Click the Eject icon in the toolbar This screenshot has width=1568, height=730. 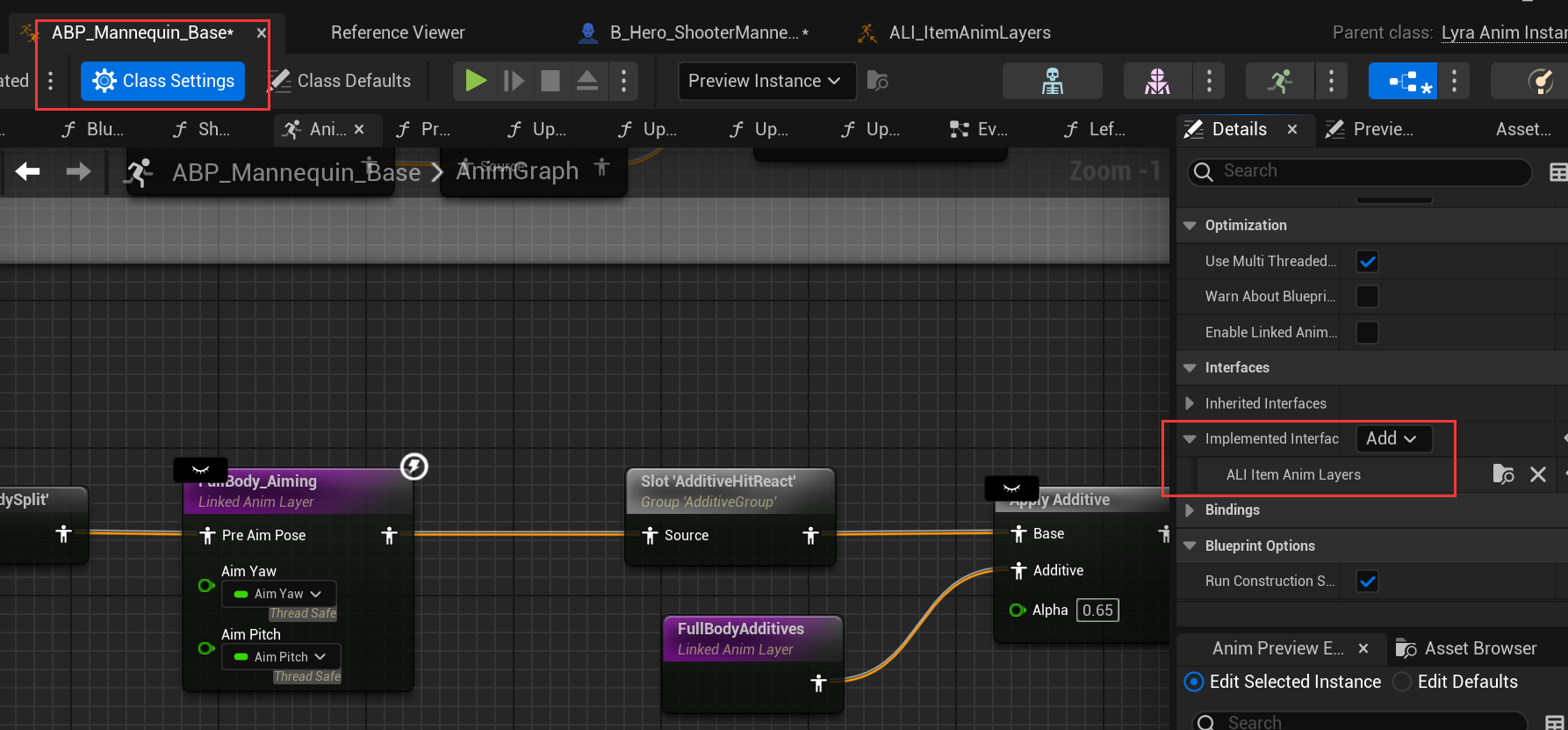(x=586, y=81)
